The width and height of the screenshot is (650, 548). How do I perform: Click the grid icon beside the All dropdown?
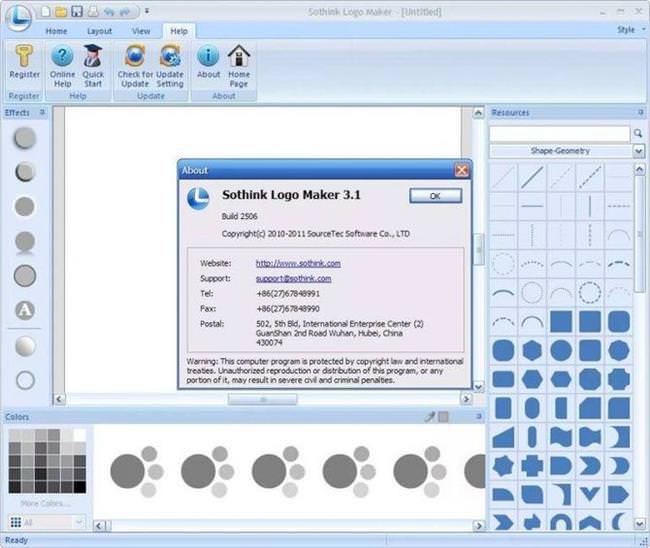[16, 522]
